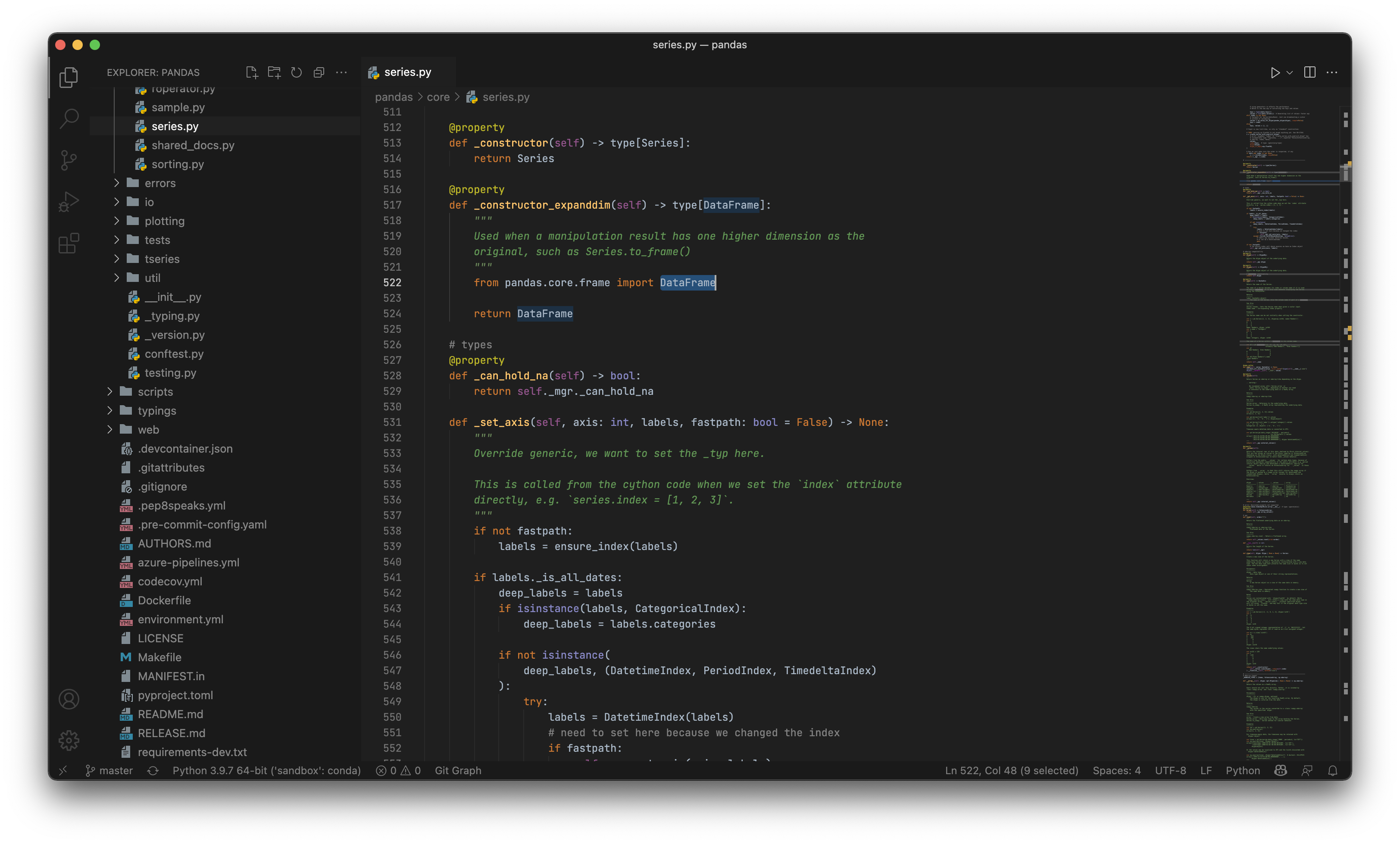Change the Python language mode in status bar
The image size is (1400, 844).
[1242, 771]
